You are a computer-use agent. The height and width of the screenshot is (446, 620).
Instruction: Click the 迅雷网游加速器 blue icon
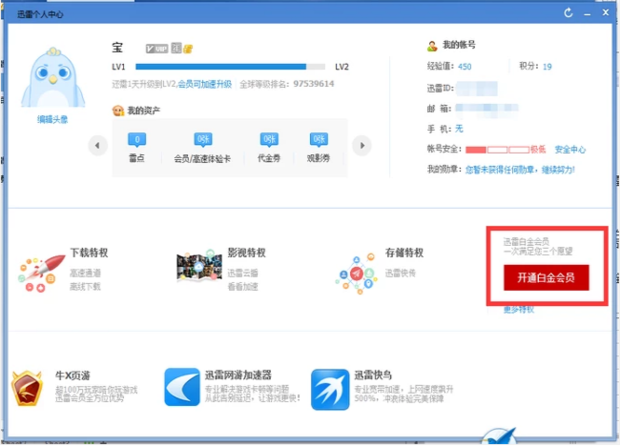pos(182,387)
